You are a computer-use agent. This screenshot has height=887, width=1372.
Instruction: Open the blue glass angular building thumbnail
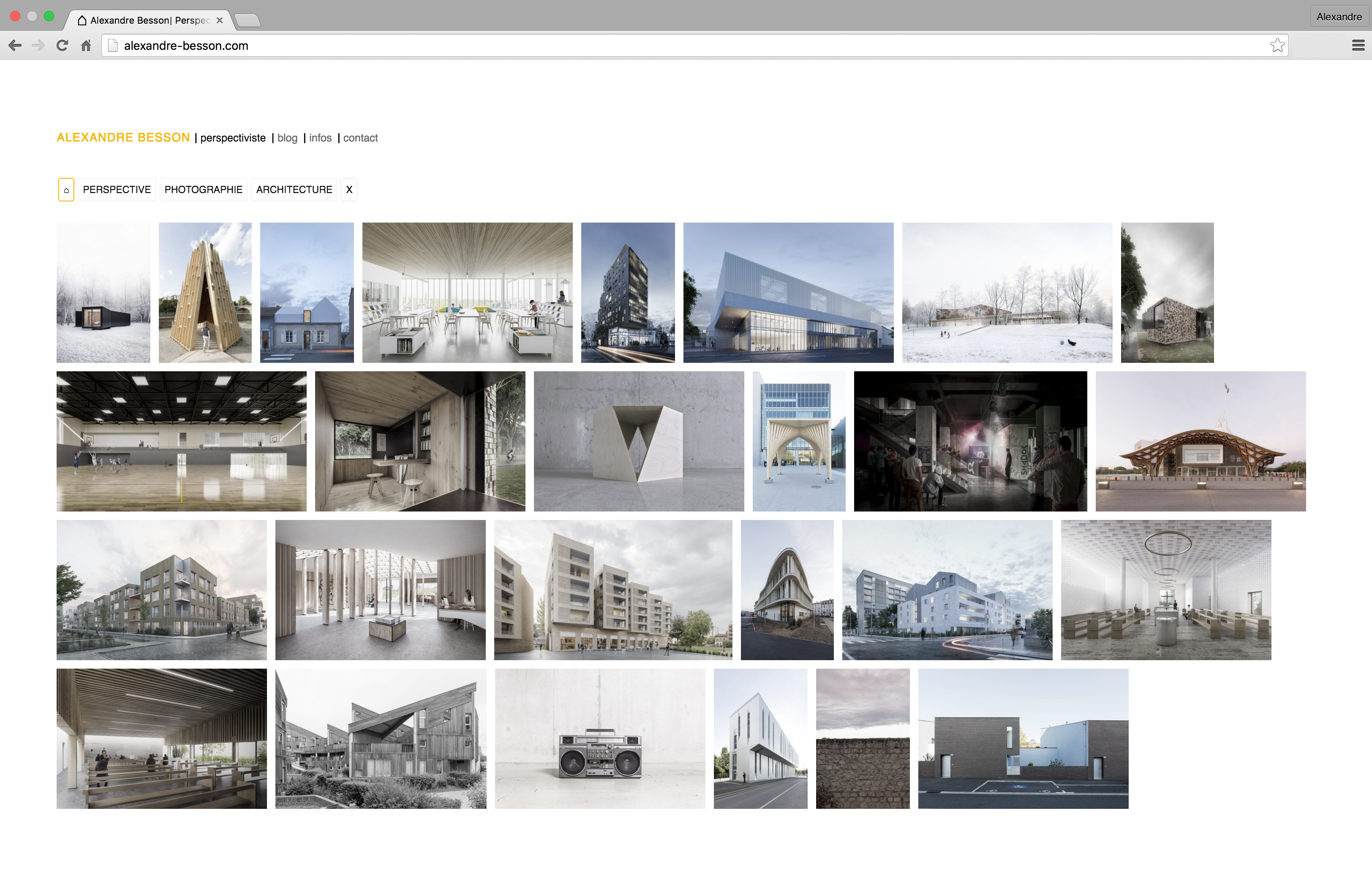(789, 293)
